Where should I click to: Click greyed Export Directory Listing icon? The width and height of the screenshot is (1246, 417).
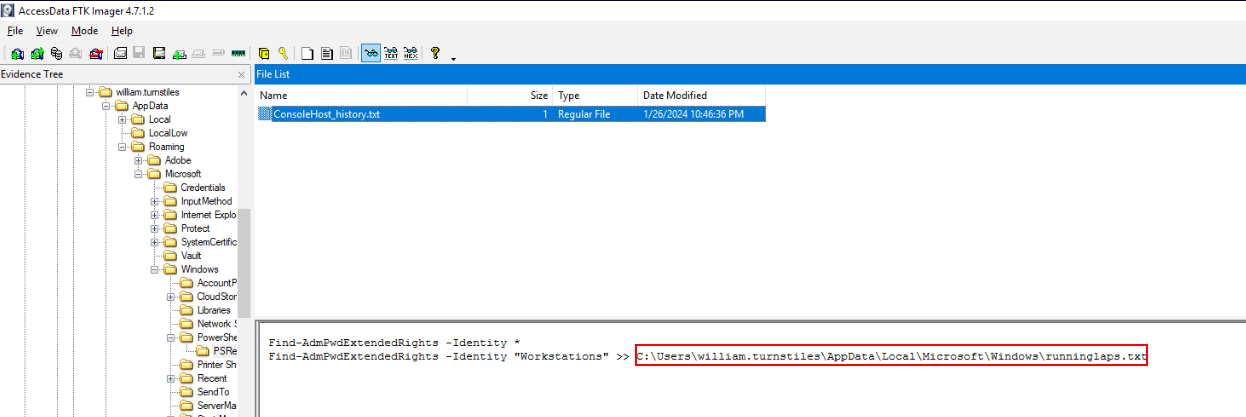[x=345, y=53]
